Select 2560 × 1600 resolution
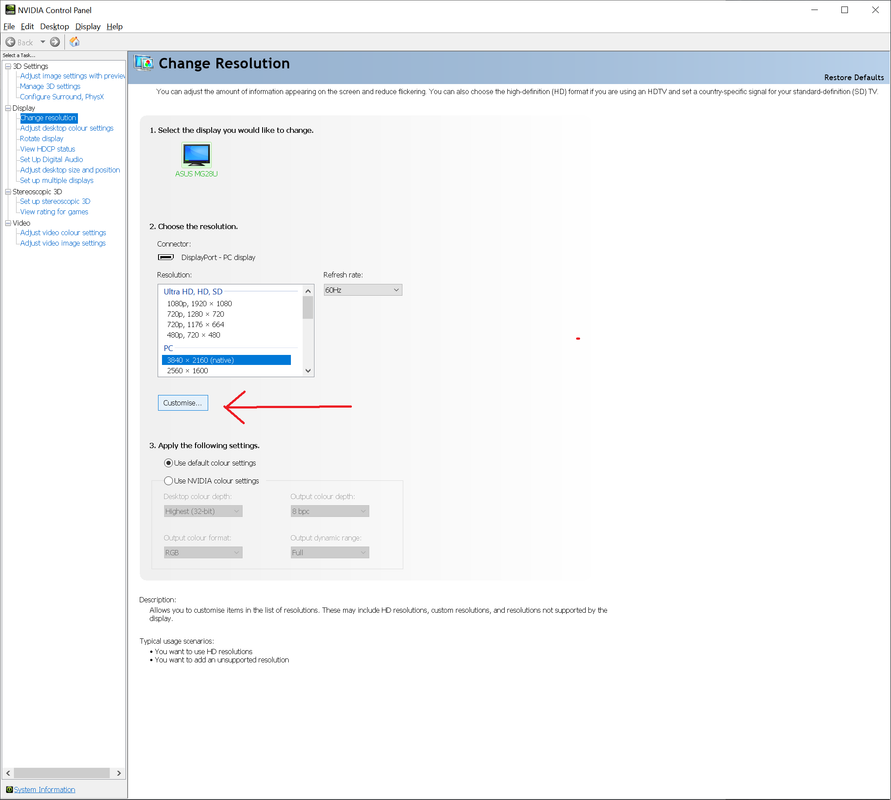The image size is (891, 800). 188,370
